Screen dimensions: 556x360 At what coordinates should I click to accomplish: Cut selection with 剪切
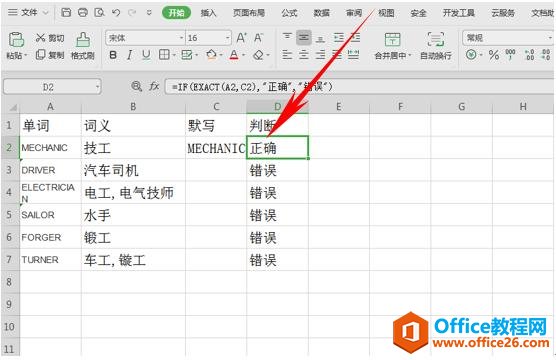click(50, 38)
